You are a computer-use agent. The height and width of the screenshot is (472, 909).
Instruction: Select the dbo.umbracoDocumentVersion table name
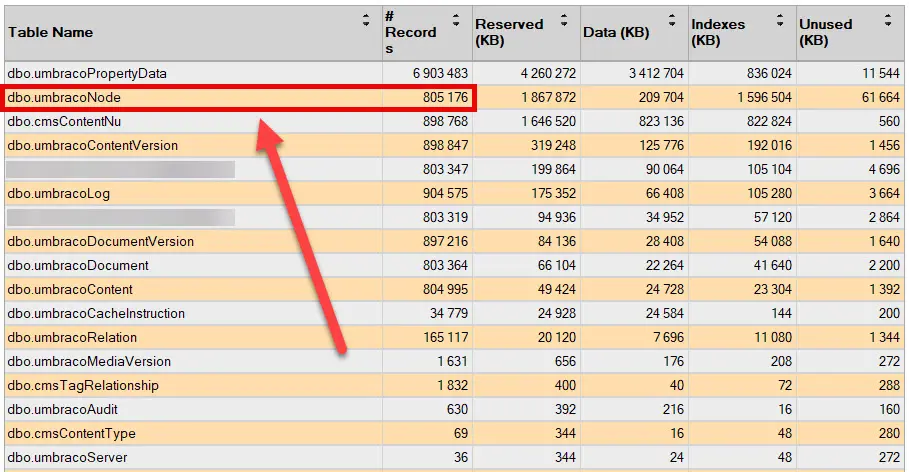pyautogui.click(x=101, y=242)
